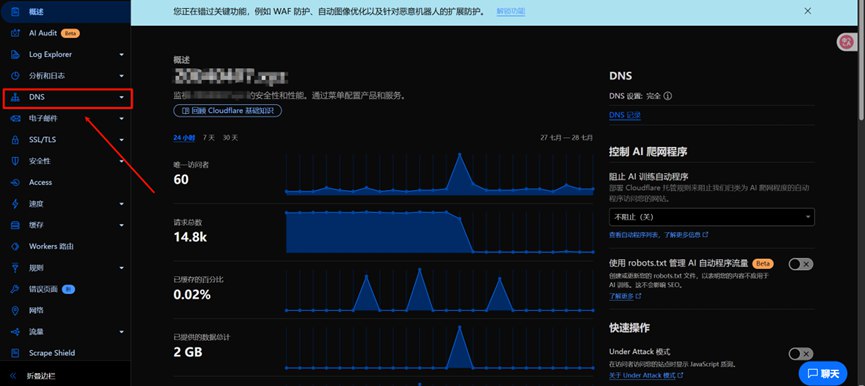Click the 错误页面 wrench icon

(16, 289)
